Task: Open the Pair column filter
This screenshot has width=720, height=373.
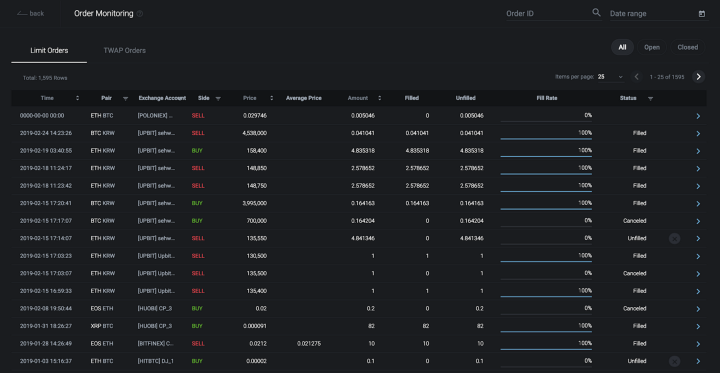Action: click(x=125, y=98)
